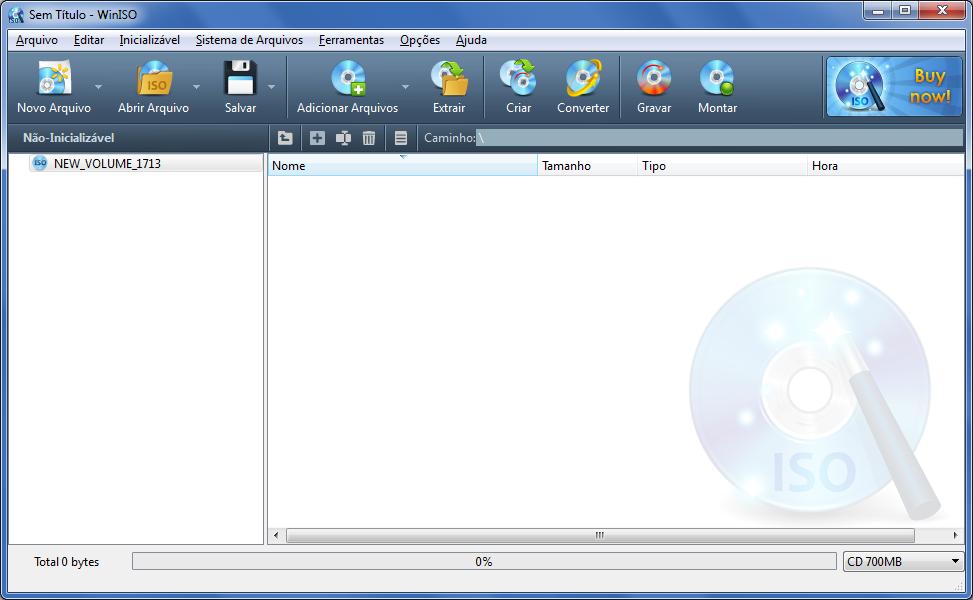Image resolution: width=973 pixels, height=600 pixels.
Task: Expand the Salvar dropdown arrow
Action: 271,87
